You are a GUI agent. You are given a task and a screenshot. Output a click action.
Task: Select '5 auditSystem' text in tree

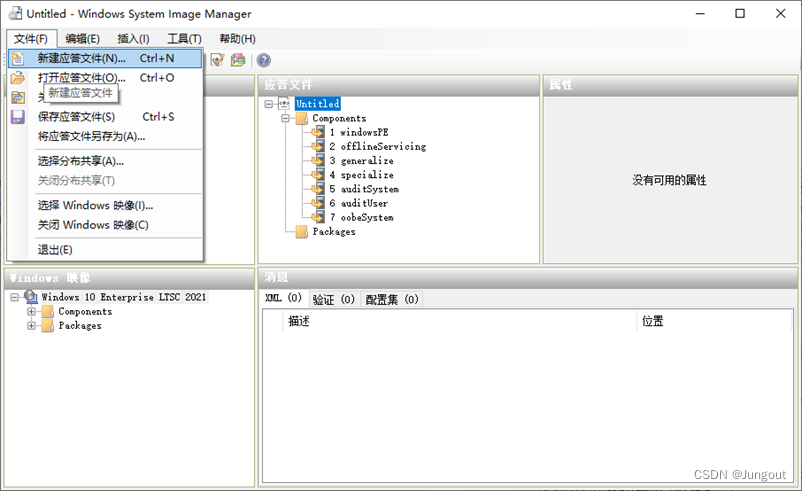point(364,189)
